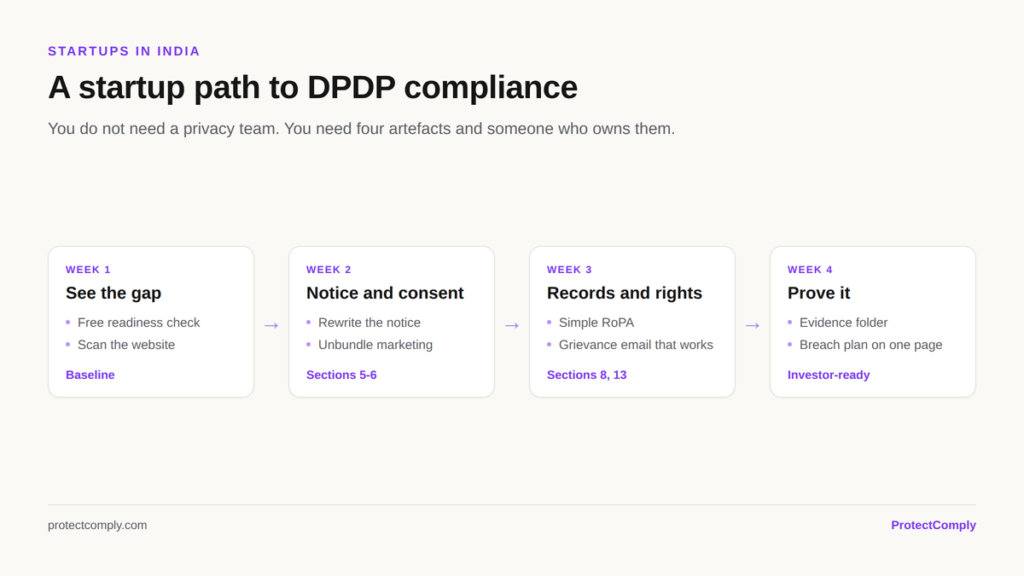Click the 'Rewrite the notice' bullet
1024x576 pixels.
point(369,323)
